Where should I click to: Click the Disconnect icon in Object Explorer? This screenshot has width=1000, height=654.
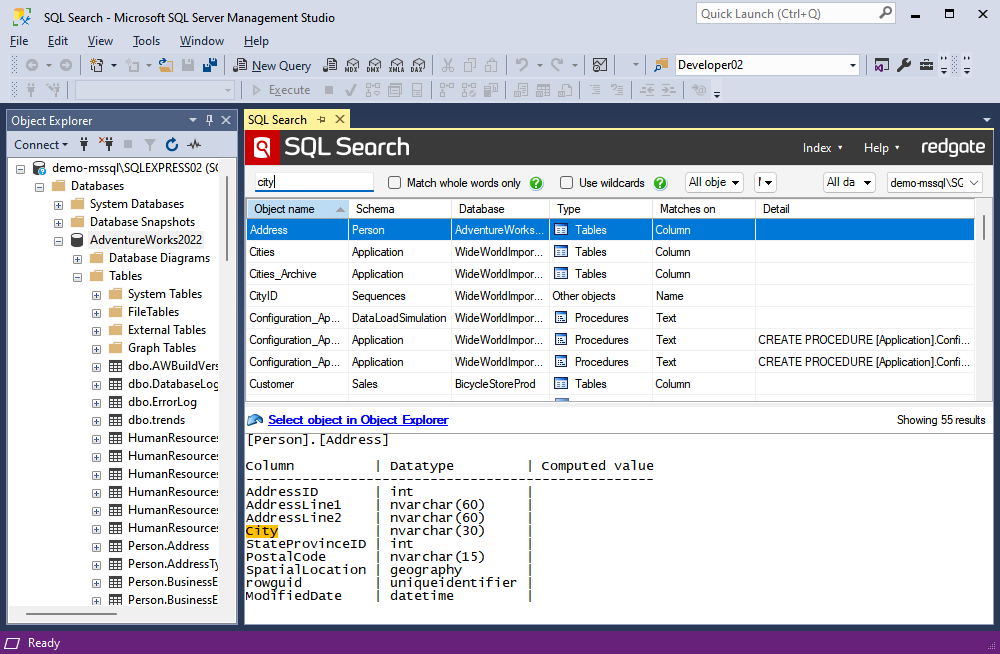coord(106,145)
